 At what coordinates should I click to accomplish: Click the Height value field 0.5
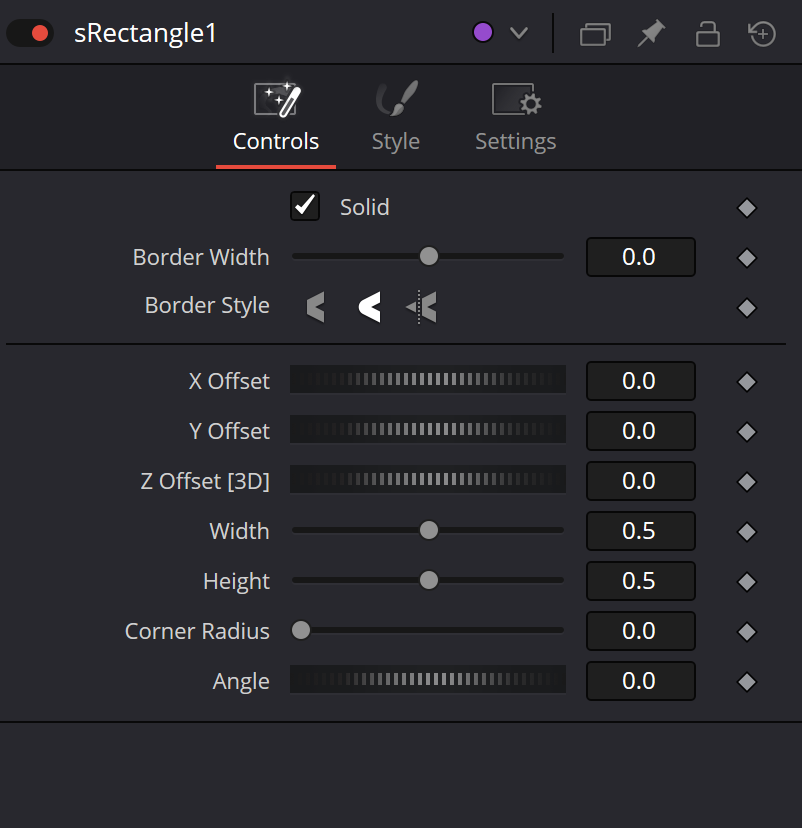click(640, 581)
